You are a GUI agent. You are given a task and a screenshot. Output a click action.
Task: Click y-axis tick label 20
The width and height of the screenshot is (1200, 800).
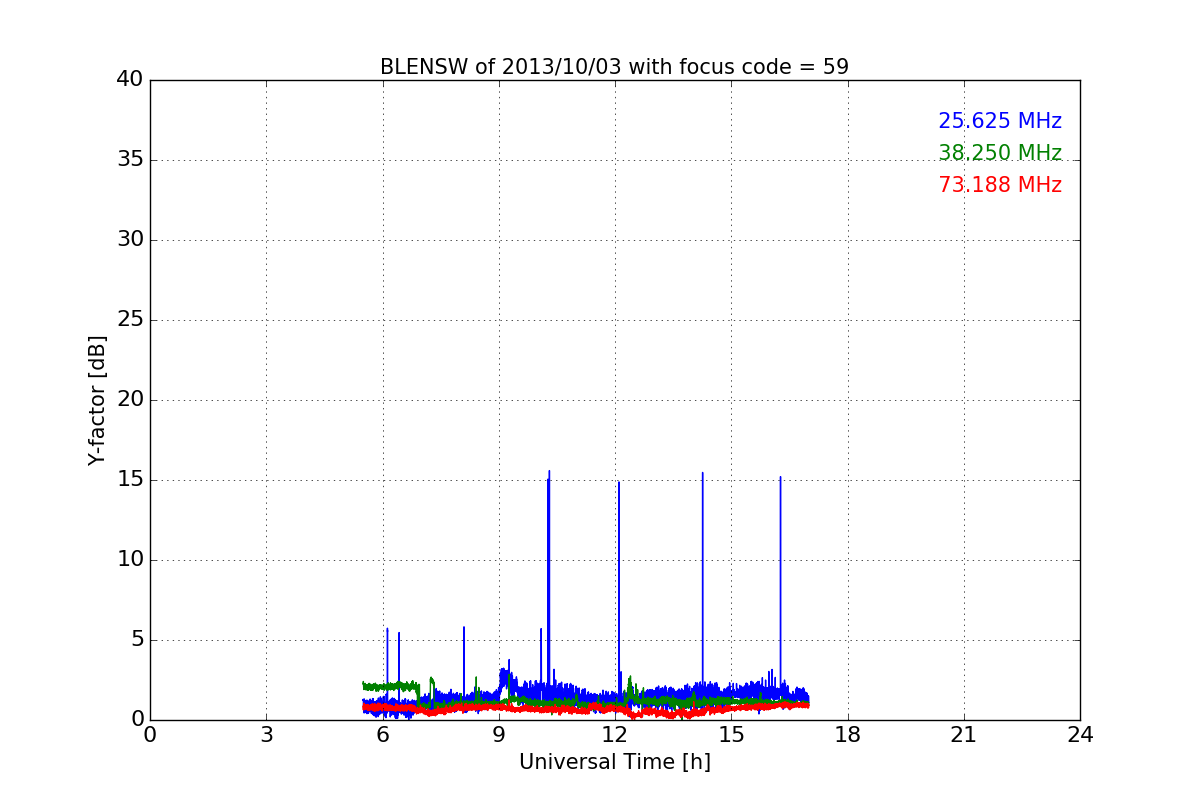pyautogui.click(x=129, y=399)
